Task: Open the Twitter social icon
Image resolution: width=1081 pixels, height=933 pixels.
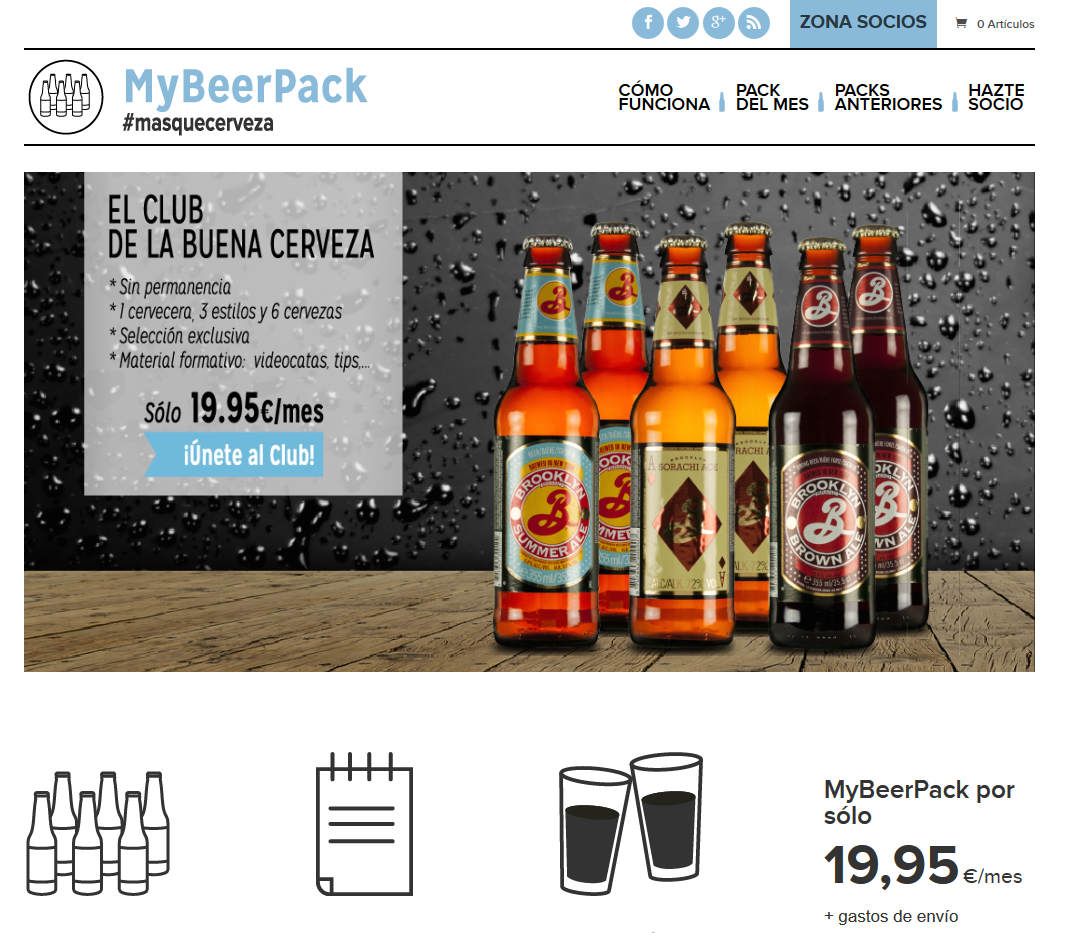Action: pos(683,23)
